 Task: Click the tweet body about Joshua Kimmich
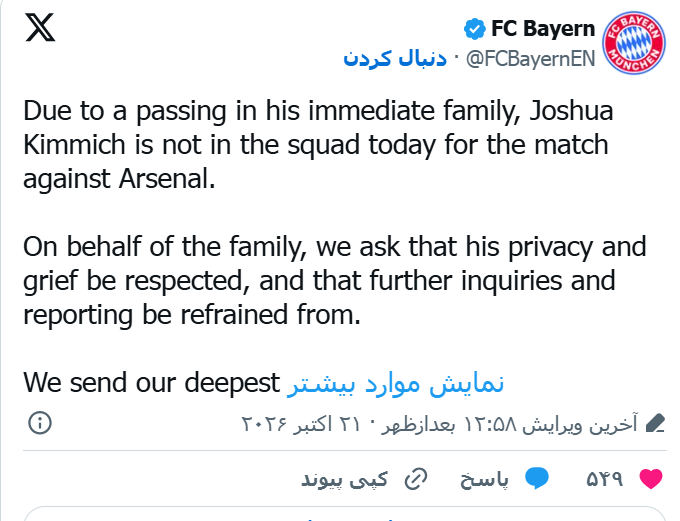pyautogui.click(x=318, y=144)
